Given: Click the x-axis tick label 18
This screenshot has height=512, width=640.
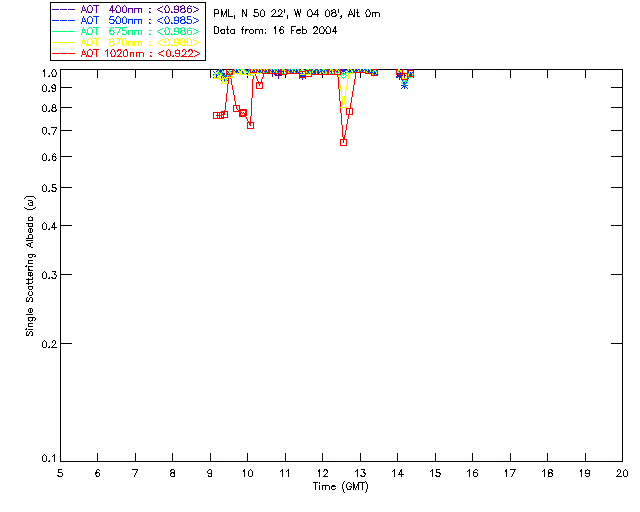Looking at the screenshot, I should [x=548, y=474].
